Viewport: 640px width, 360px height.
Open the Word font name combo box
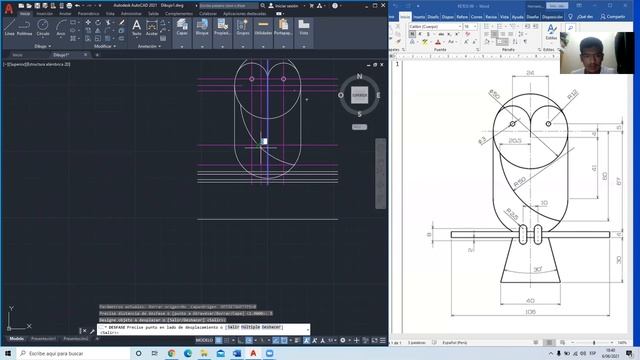pyautogui.click(x=435, y=27)
